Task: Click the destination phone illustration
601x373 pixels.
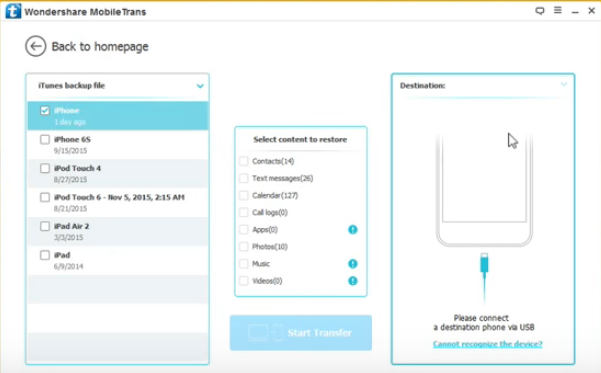Action: pyautogui.click(x=484, y=190)
